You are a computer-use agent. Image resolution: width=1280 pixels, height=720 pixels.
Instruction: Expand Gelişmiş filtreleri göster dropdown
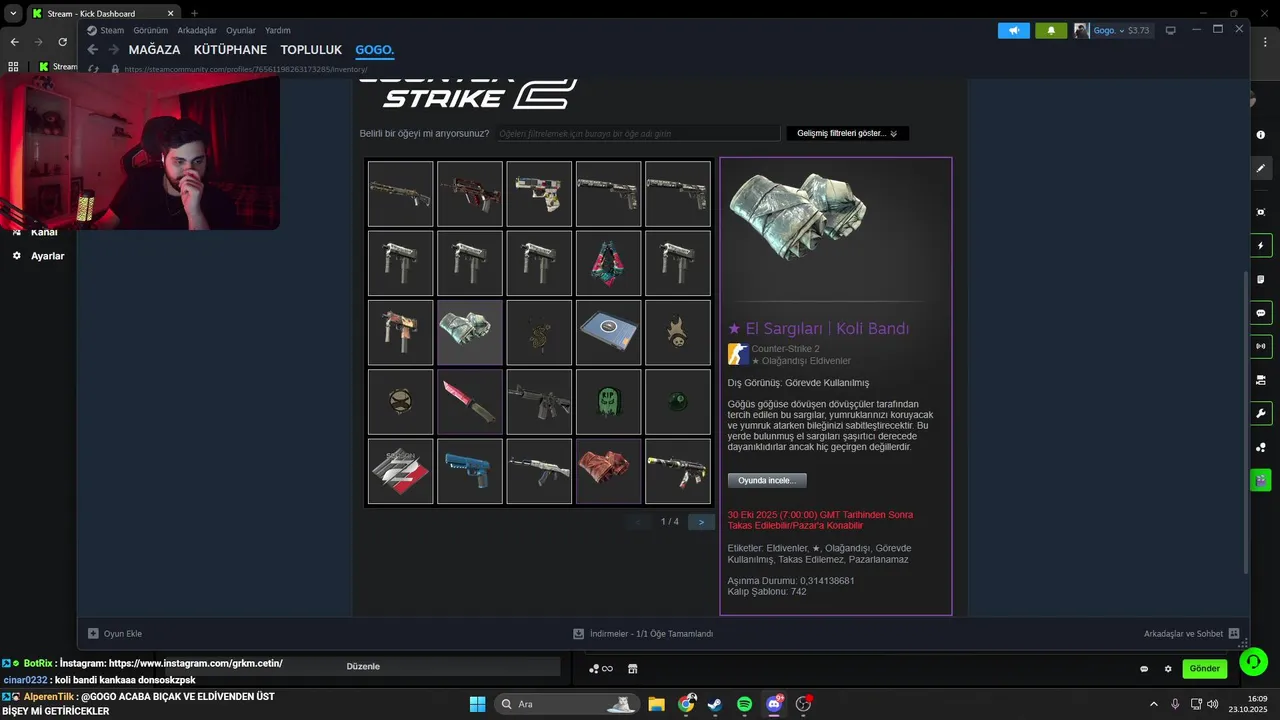(847, 133)
